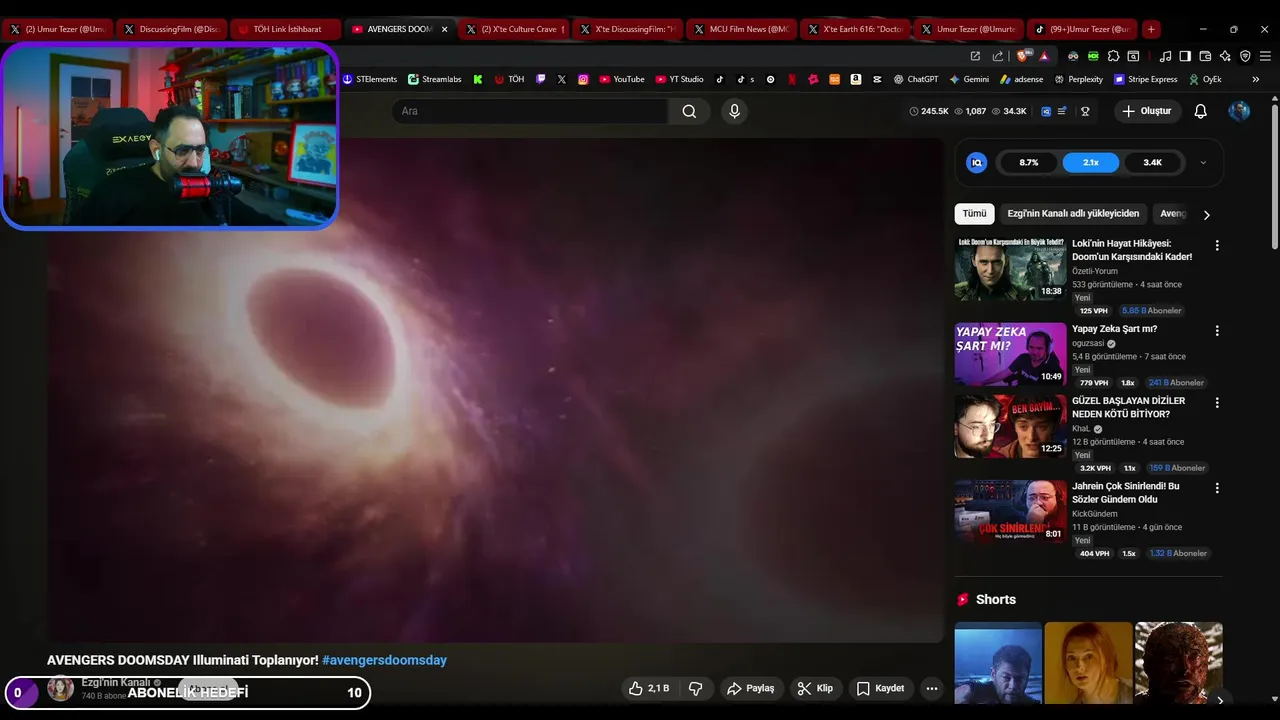Switch to X'te Earth 616 tab
Image resolution: width=1280 pixels, height=720 pixels.
click(x=855, y=29)
